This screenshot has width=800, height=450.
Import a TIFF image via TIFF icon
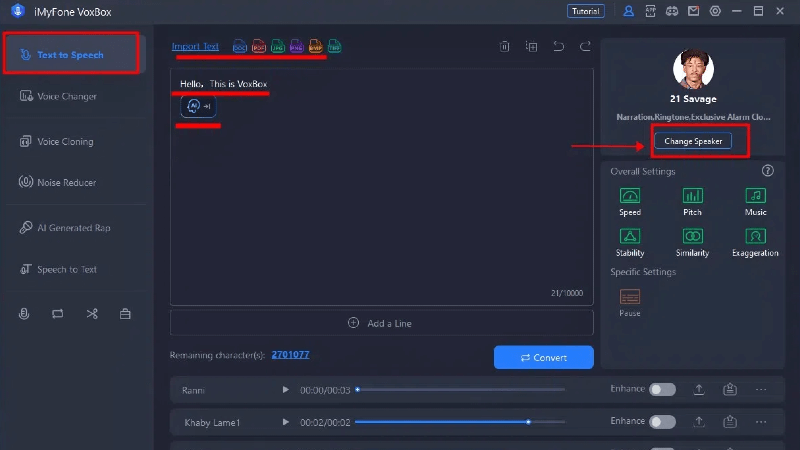334,46
